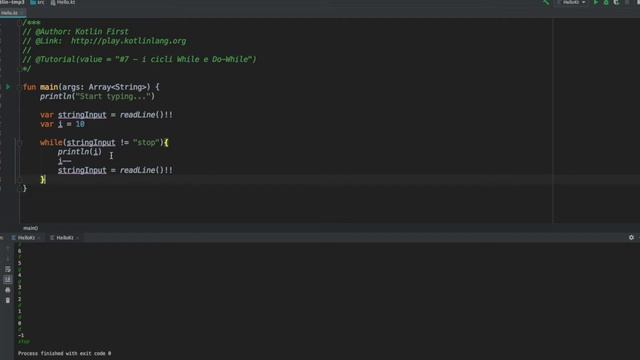
Task: Toggle scroll-to-end icon in the run panel sidebar
Action: click(x=8, y=280)
